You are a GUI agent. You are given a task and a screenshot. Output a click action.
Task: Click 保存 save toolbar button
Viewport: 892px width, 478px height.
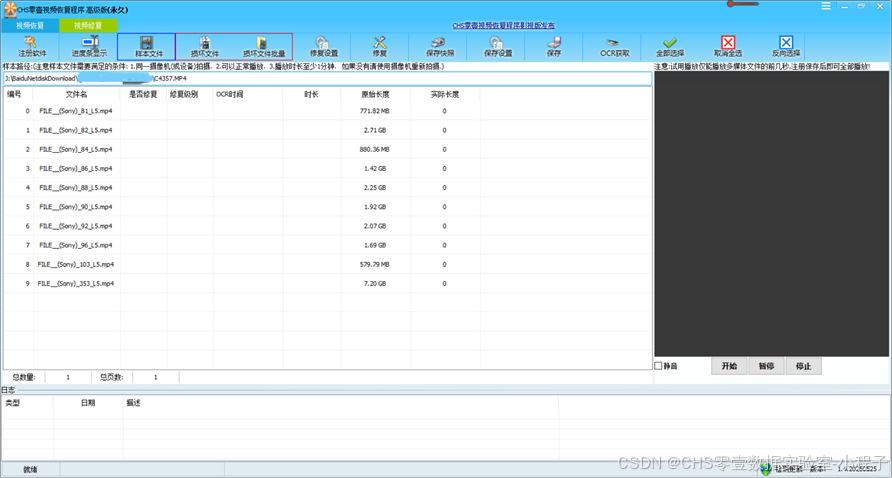(x=555, y=47)
